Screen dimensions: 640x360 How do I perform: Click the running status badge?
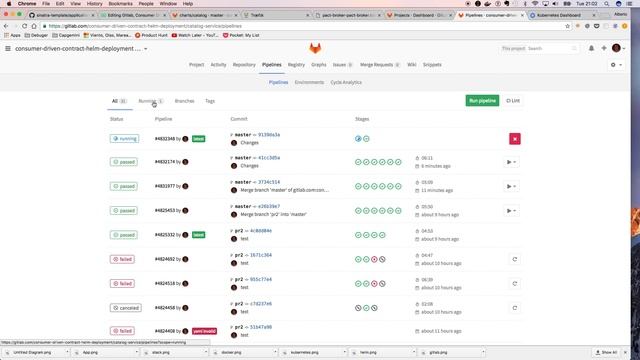[124, 139]
